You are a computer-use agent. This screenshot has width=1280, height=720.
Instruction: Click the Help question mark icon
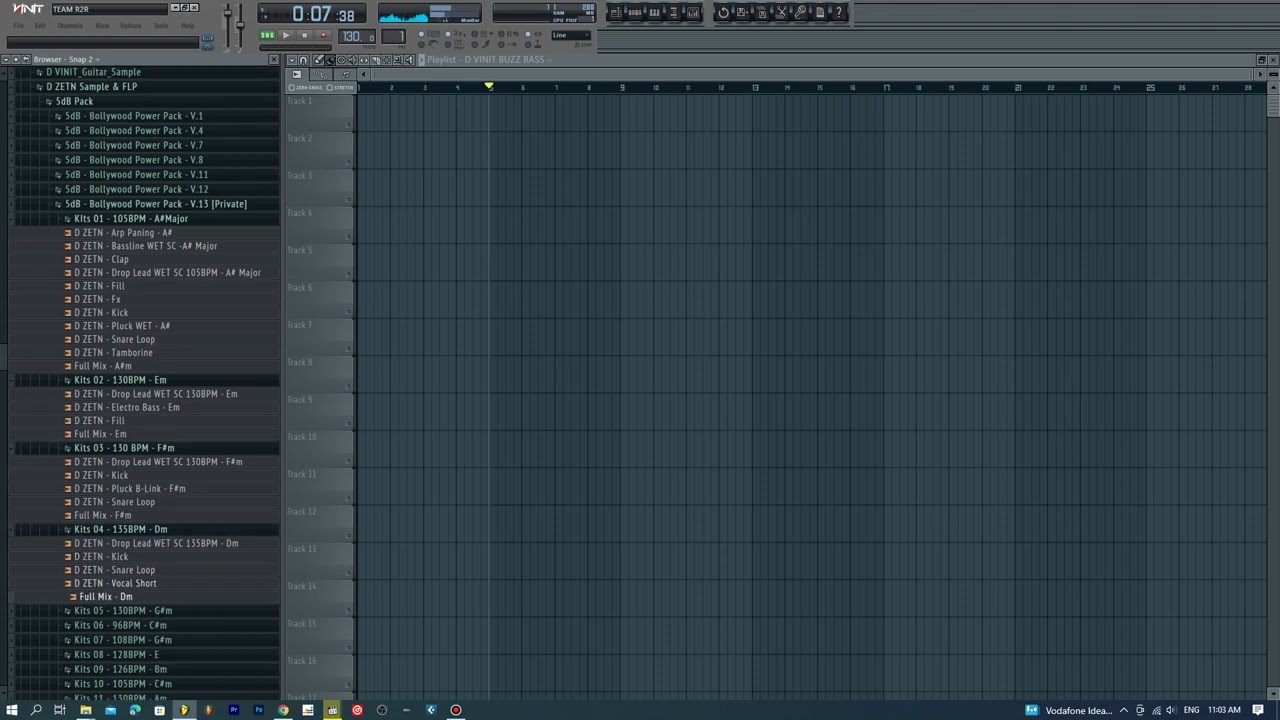click(x=839, y=13)
